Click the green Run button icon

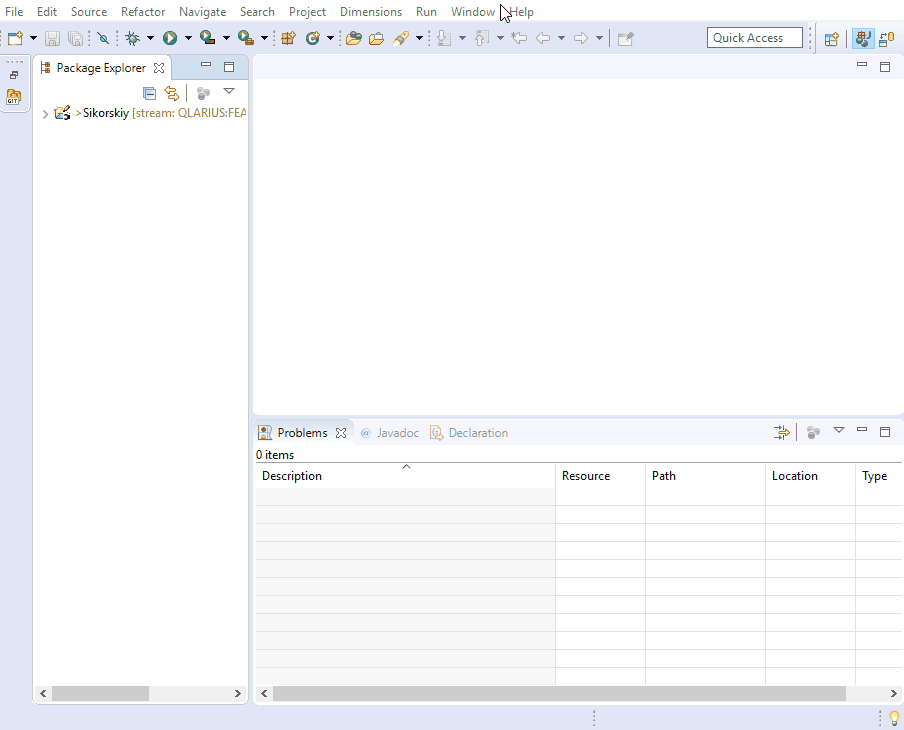click(170, 38)
